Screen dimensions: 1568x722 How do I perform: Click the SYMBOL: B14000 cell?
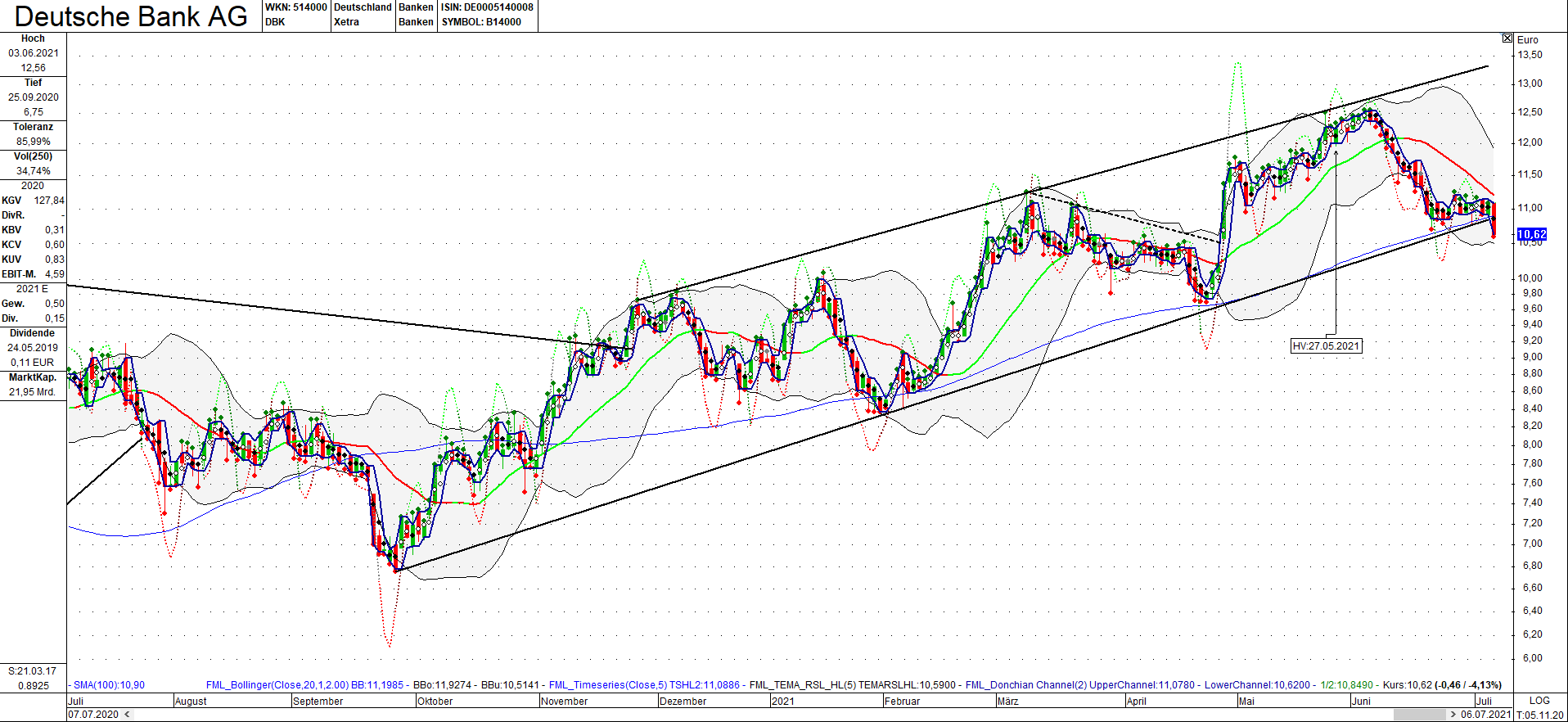pos(481,22)
